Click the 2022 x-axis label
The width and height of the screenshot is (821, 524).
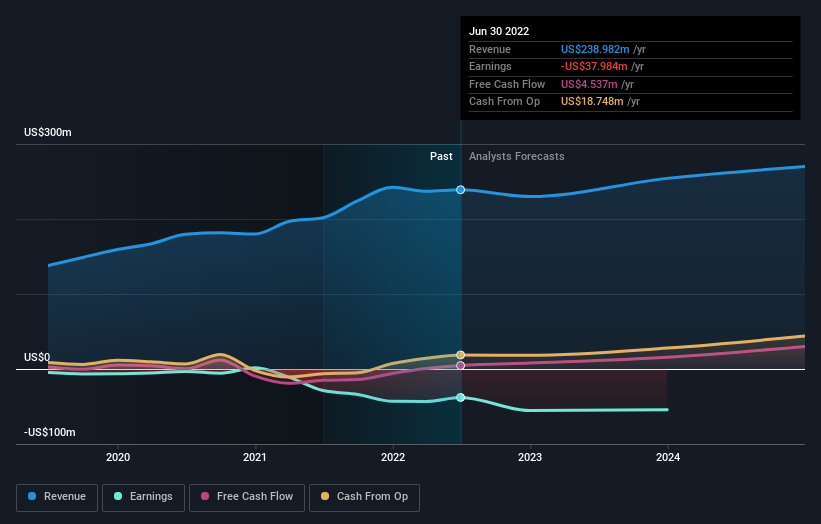(x=393, y=457)
